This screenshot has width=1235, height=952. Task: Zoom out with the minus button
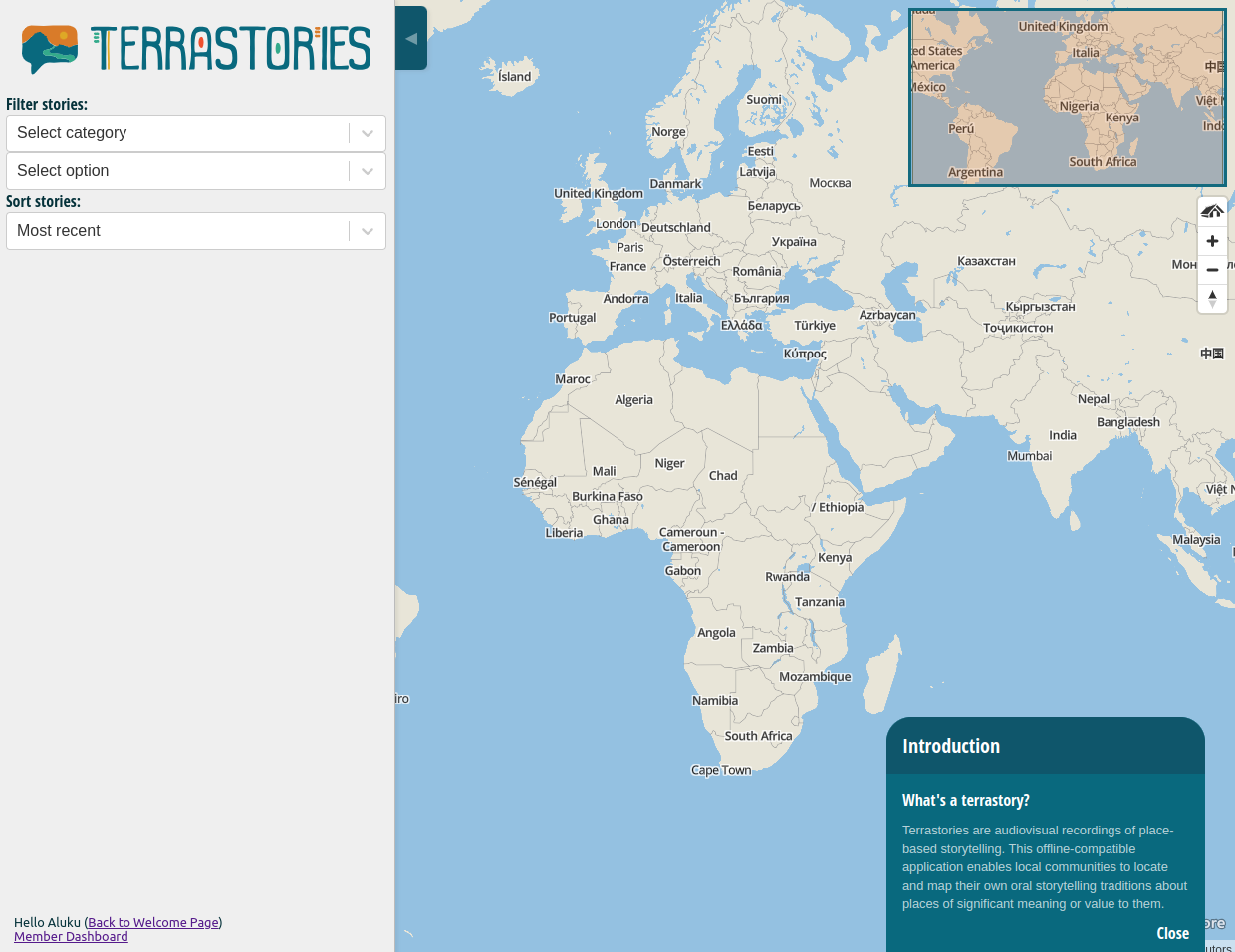[1212, 270]
